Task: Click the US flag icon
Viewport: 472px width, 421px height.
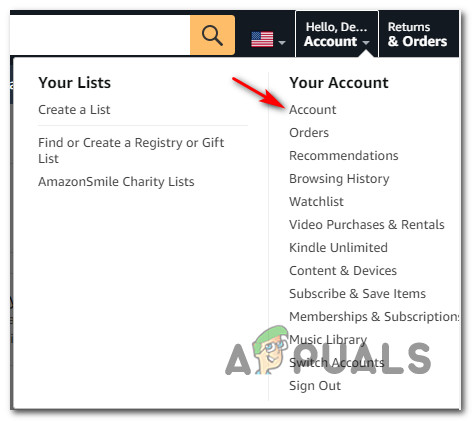Action: 262,40
